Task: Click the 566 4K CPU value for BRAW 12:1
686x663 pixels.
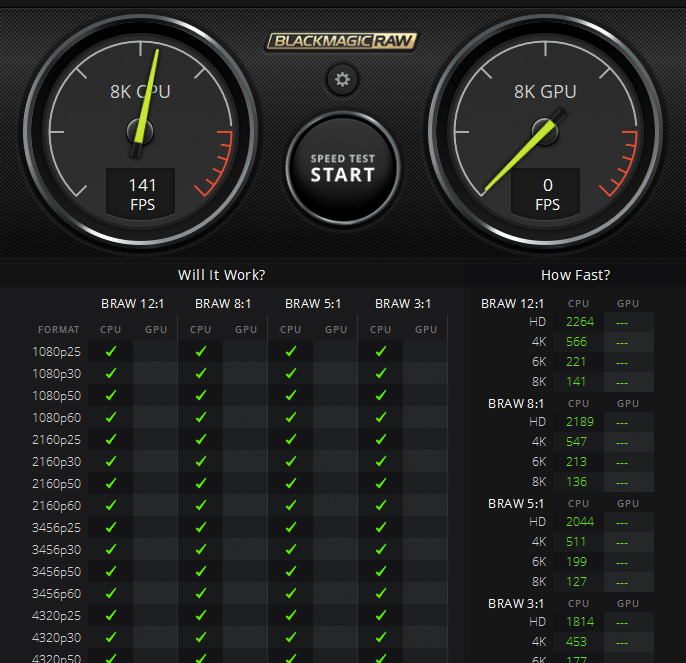Action: click(576, 342)
